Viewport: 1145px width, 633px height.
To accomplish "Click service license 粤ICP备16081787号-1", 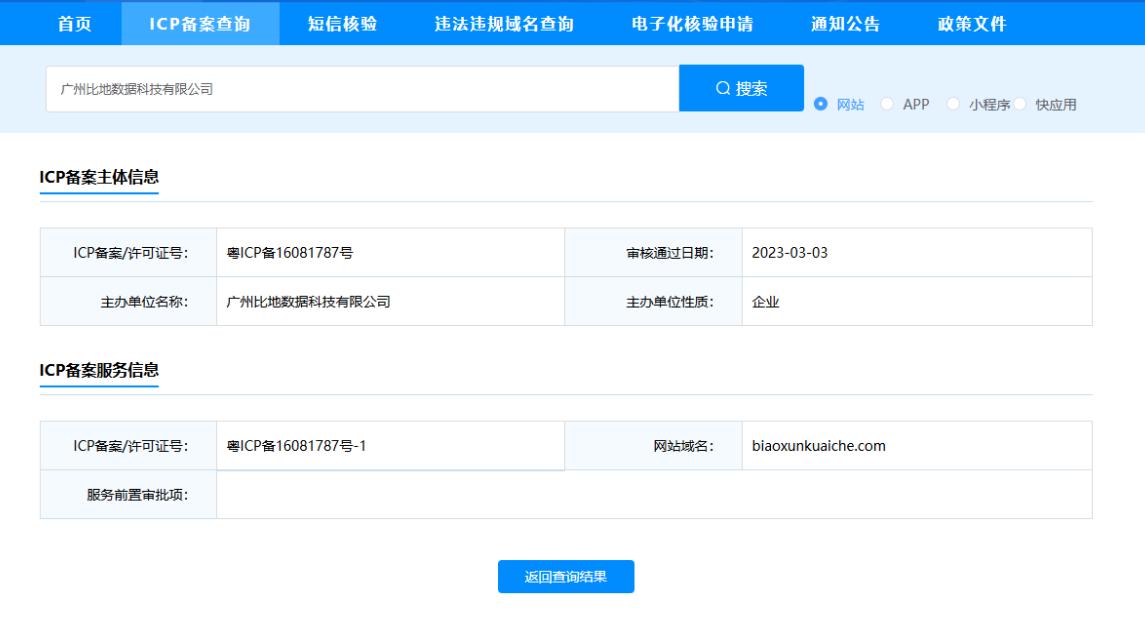I will (296, 446).
